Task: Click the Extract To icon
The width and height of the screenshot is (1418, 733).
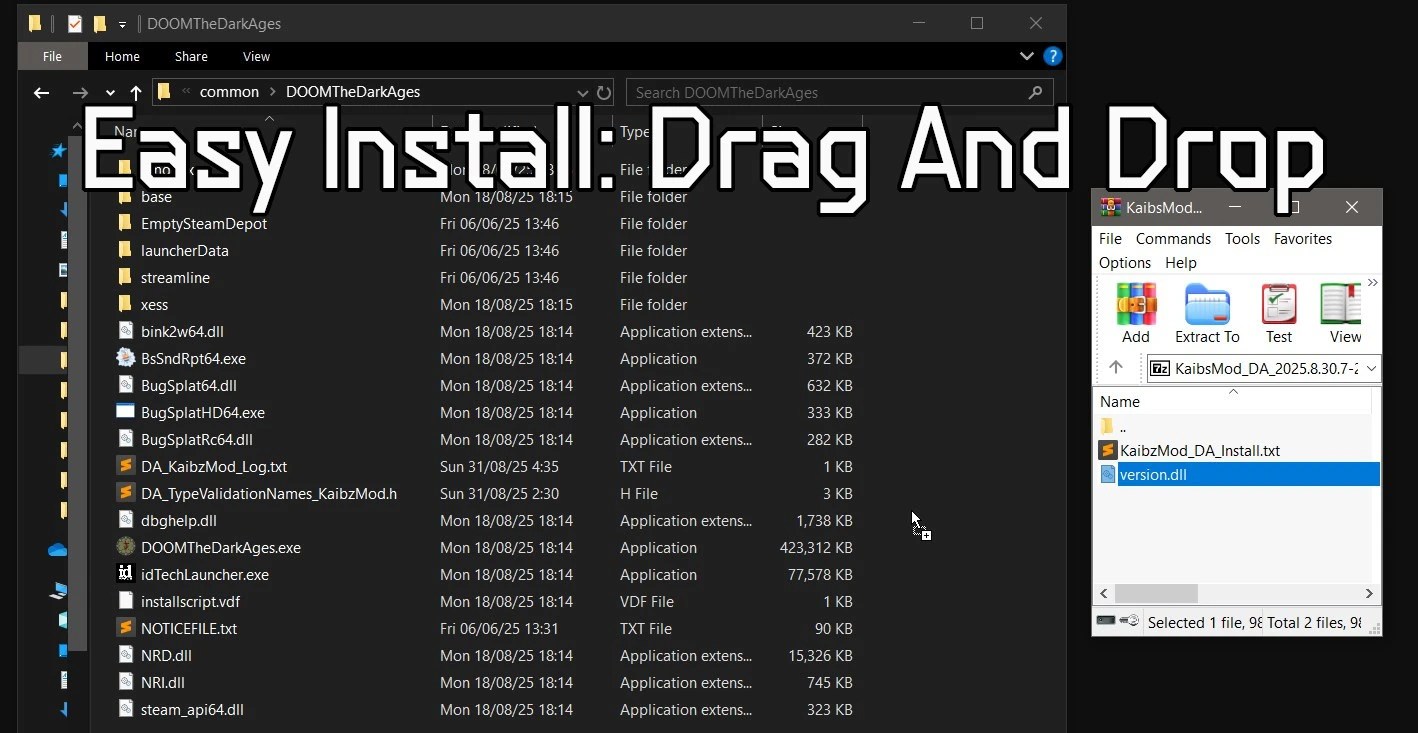Action: click(x=1207, y=312)
